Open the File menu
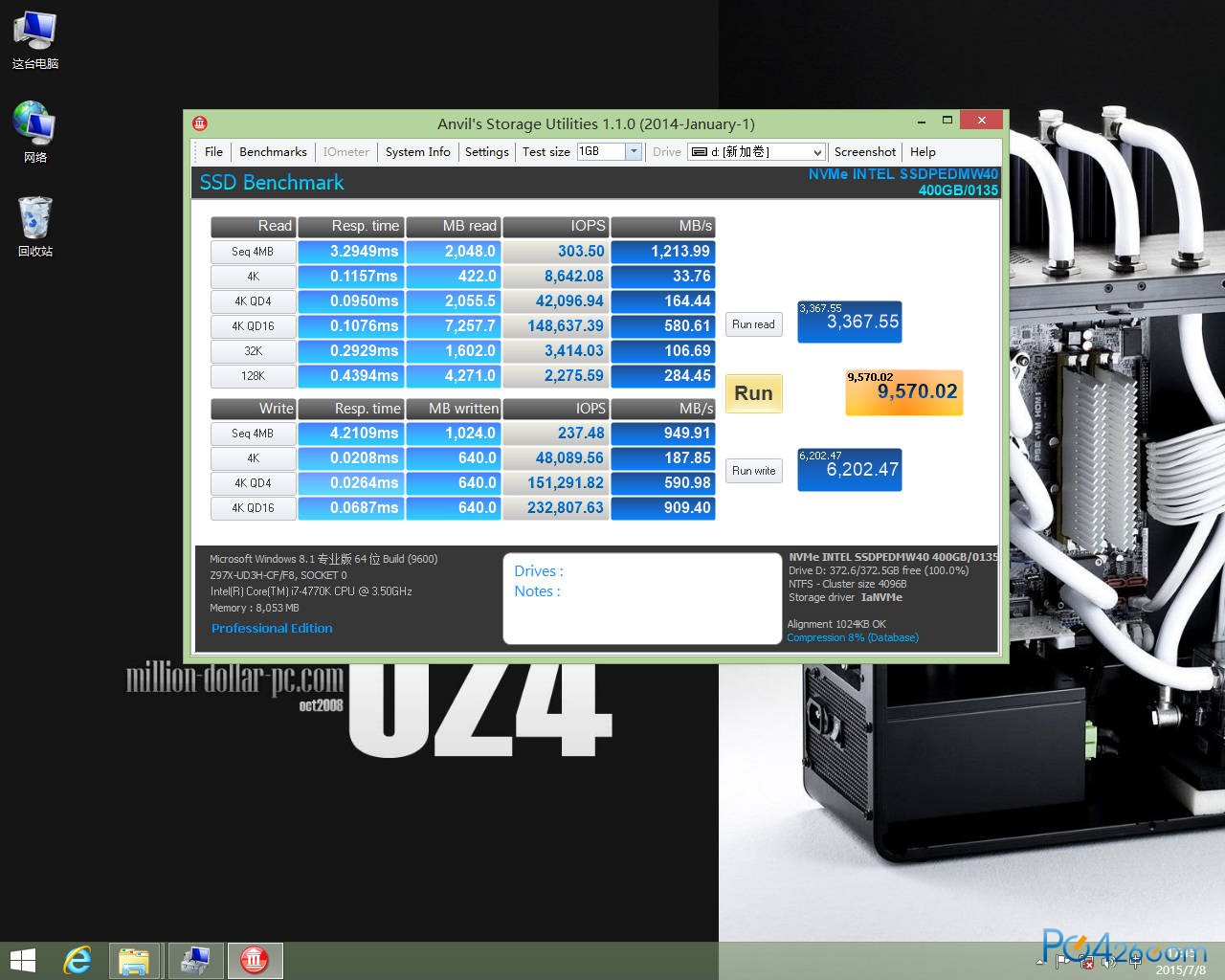This screenshot has width=1225, height=980. click(x=213, y=151)
